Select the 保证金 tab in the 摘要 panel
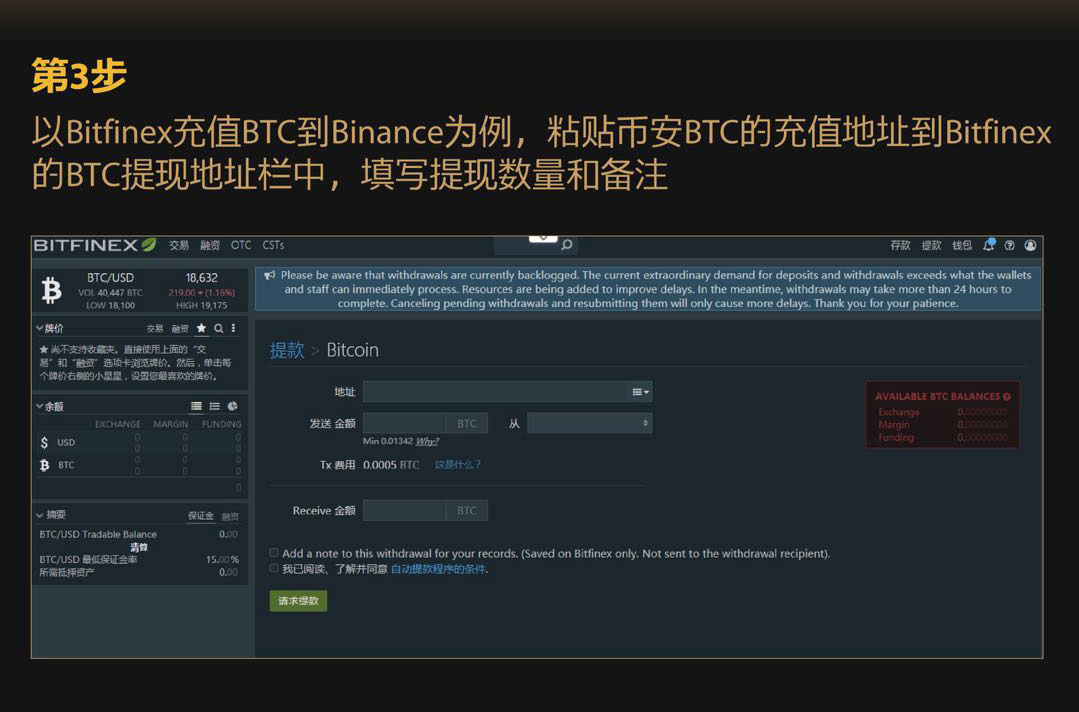 point(200,516)
